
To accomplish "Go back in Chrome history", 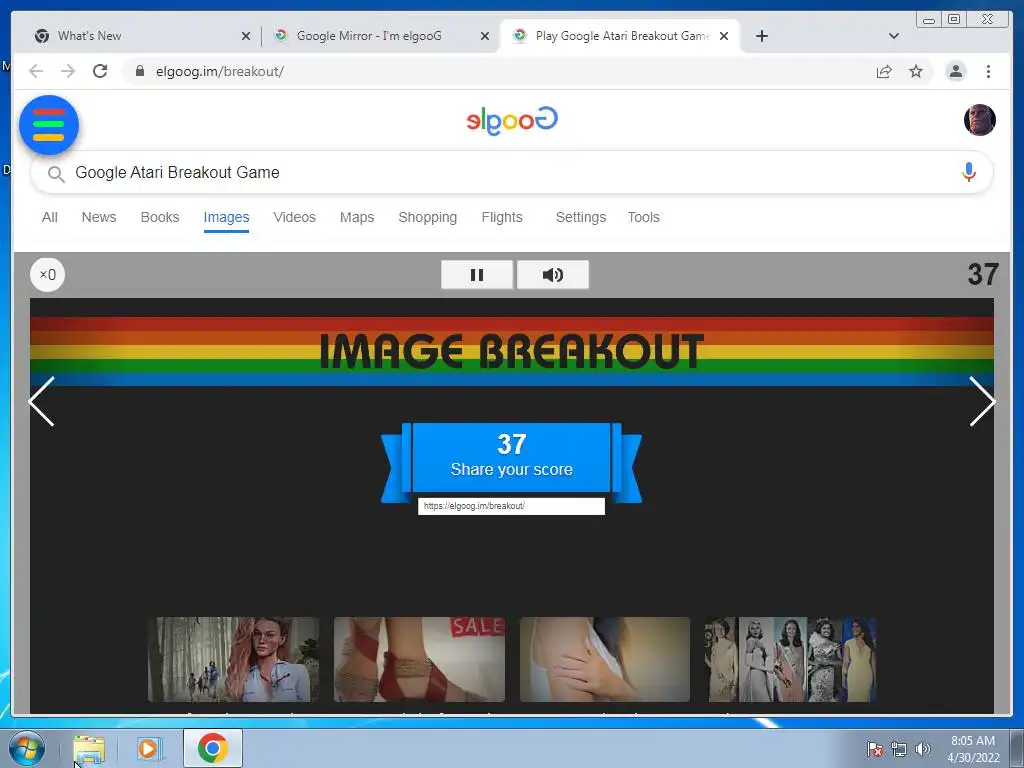I will (x=36, y=71).
